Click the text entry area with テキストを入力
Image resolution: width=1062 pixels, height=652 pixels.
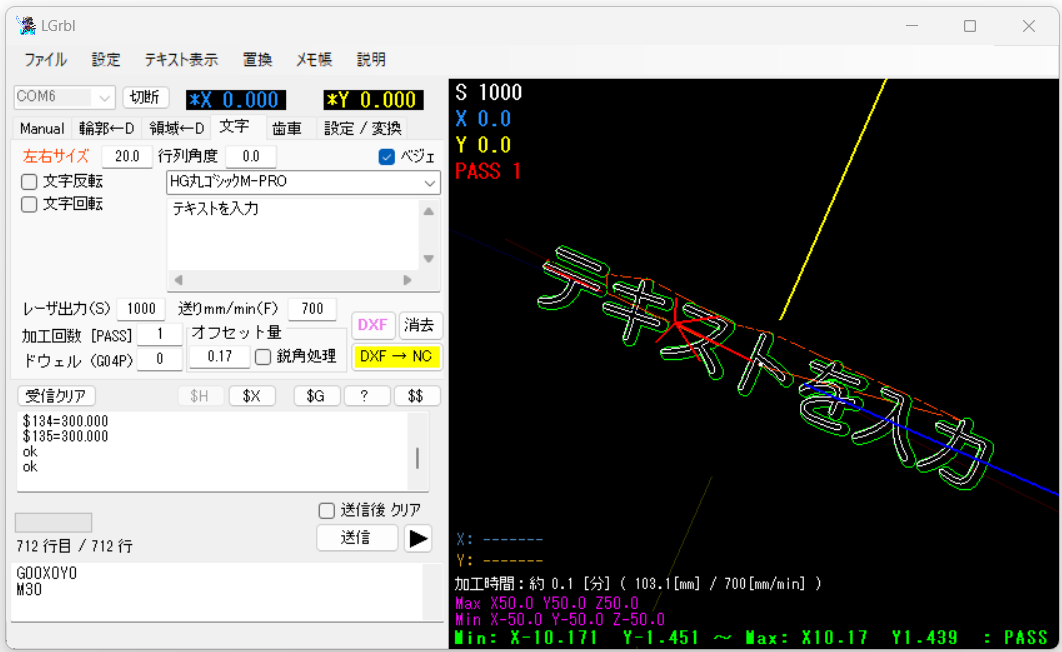click(293, 234)
